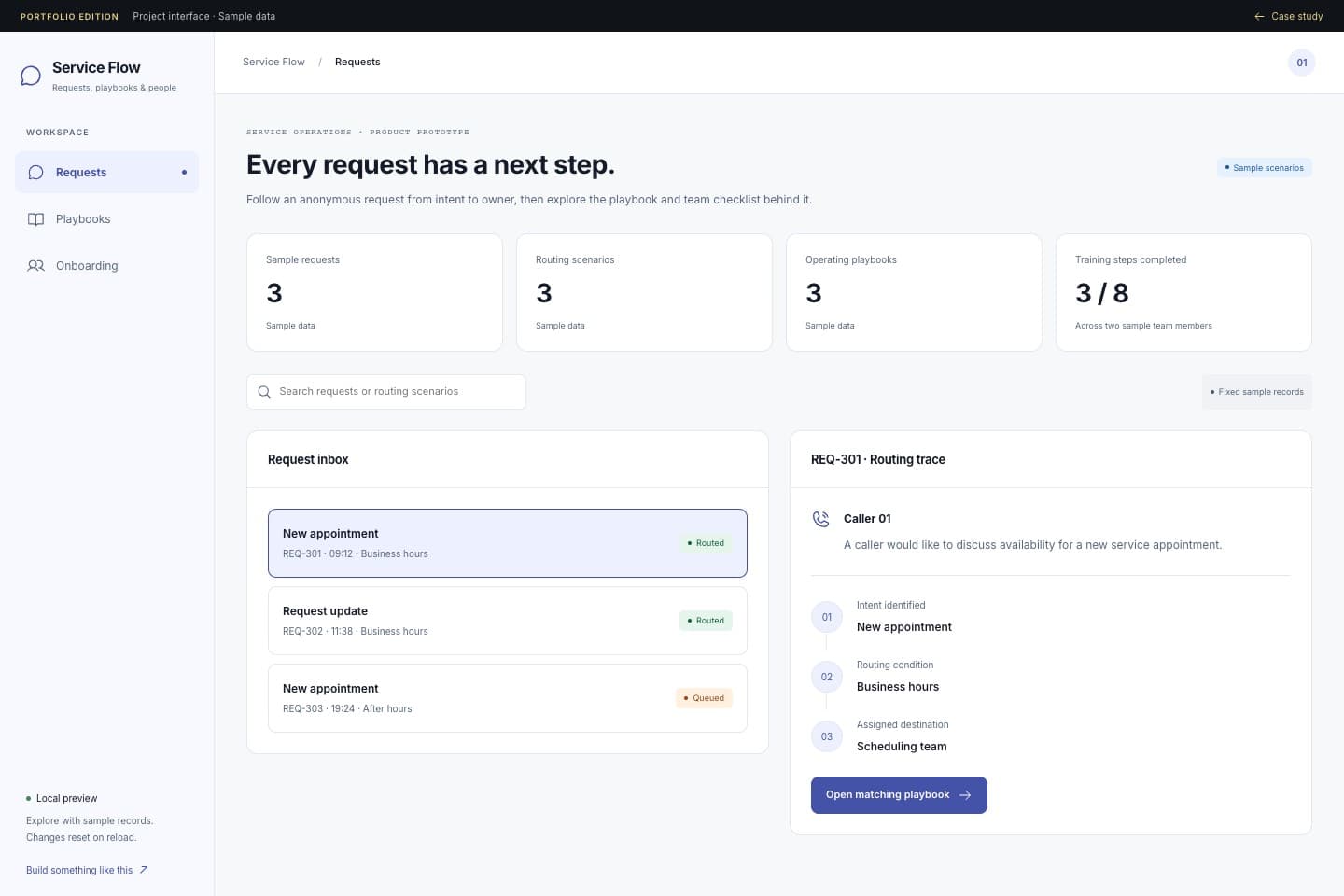Image resolution: width=1344 pixels, height=896 pixels.
Task: Click the PORTFOLIO EDITION label in top bar
Action: pyautogui.click(x=69, y=16)
